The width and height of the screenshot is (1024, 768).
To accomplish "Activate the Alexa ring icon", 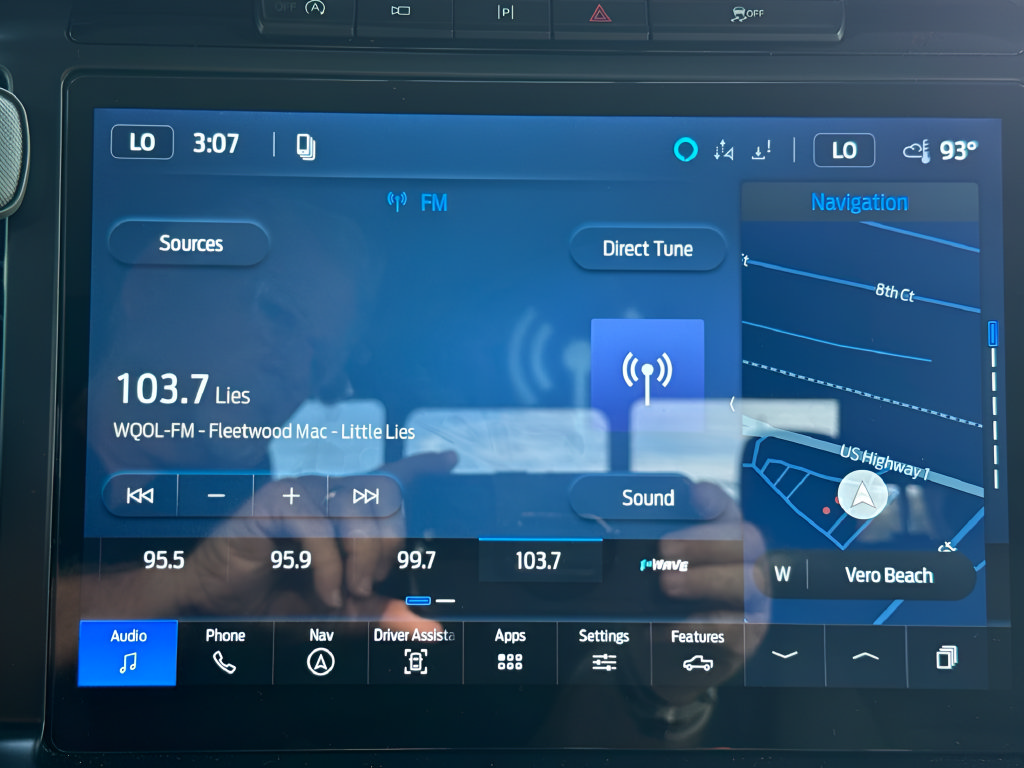I will pos(686,150).
